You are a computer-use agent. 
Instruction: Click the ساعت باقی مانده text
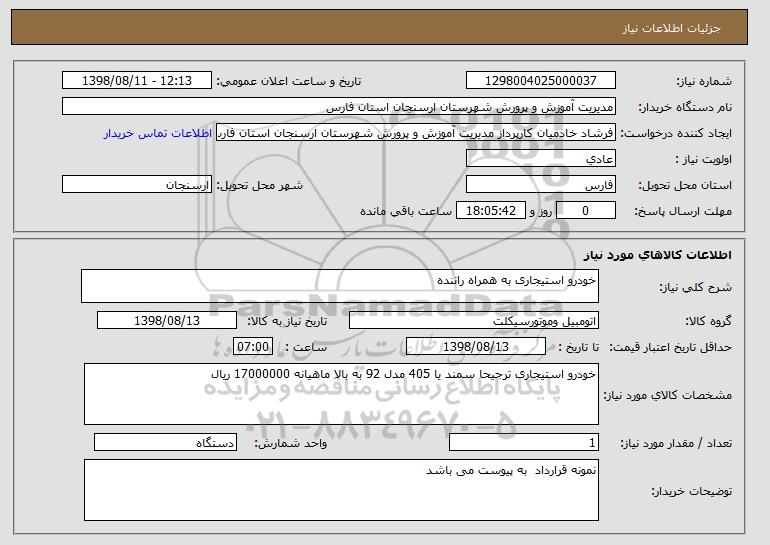click(x=406, y=211)
